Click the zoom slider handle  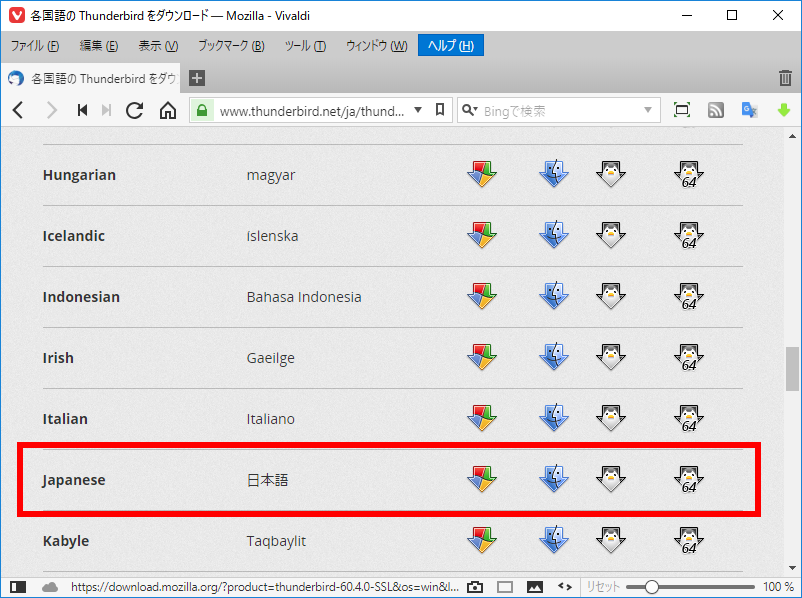[x=651, y=587]
